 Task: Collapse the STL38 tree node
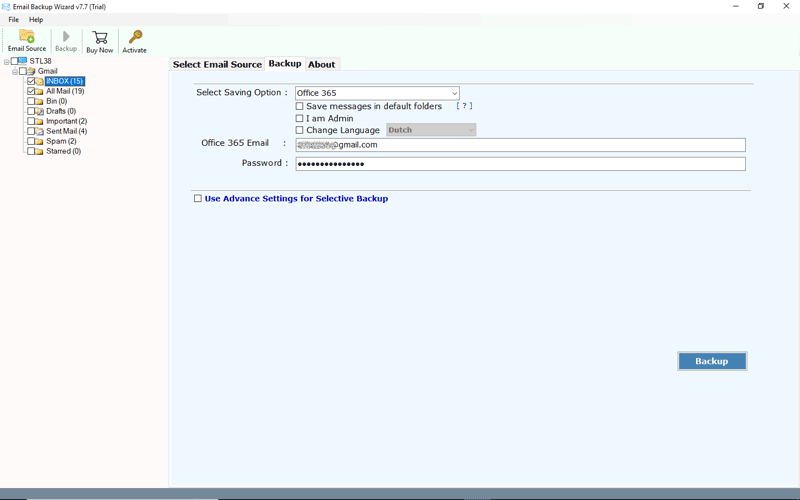pos(7,62)
